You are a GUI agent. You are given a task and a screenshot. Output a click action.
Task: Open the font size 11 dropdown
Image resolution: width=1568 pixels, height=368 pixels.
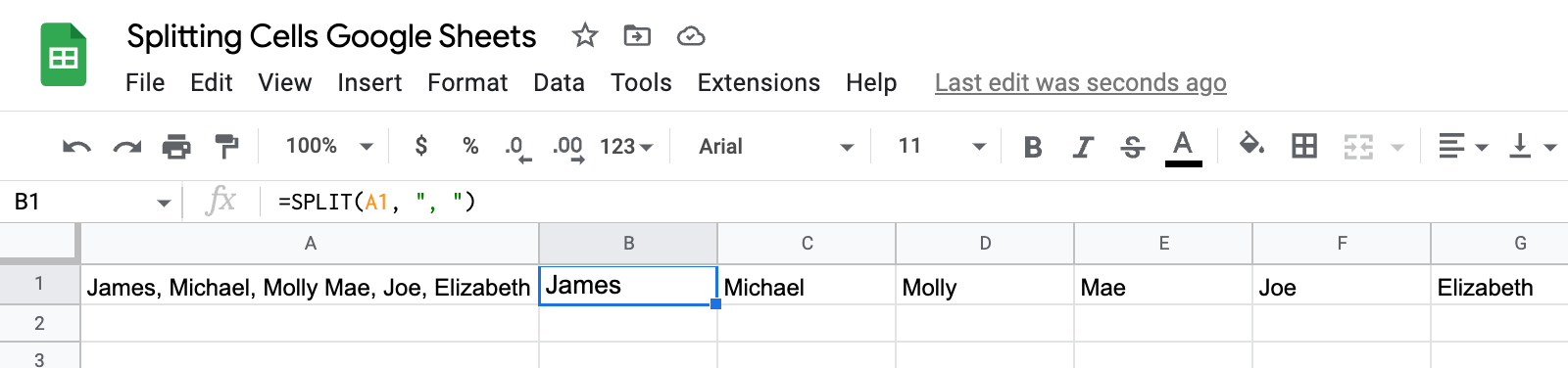[941, 147]
